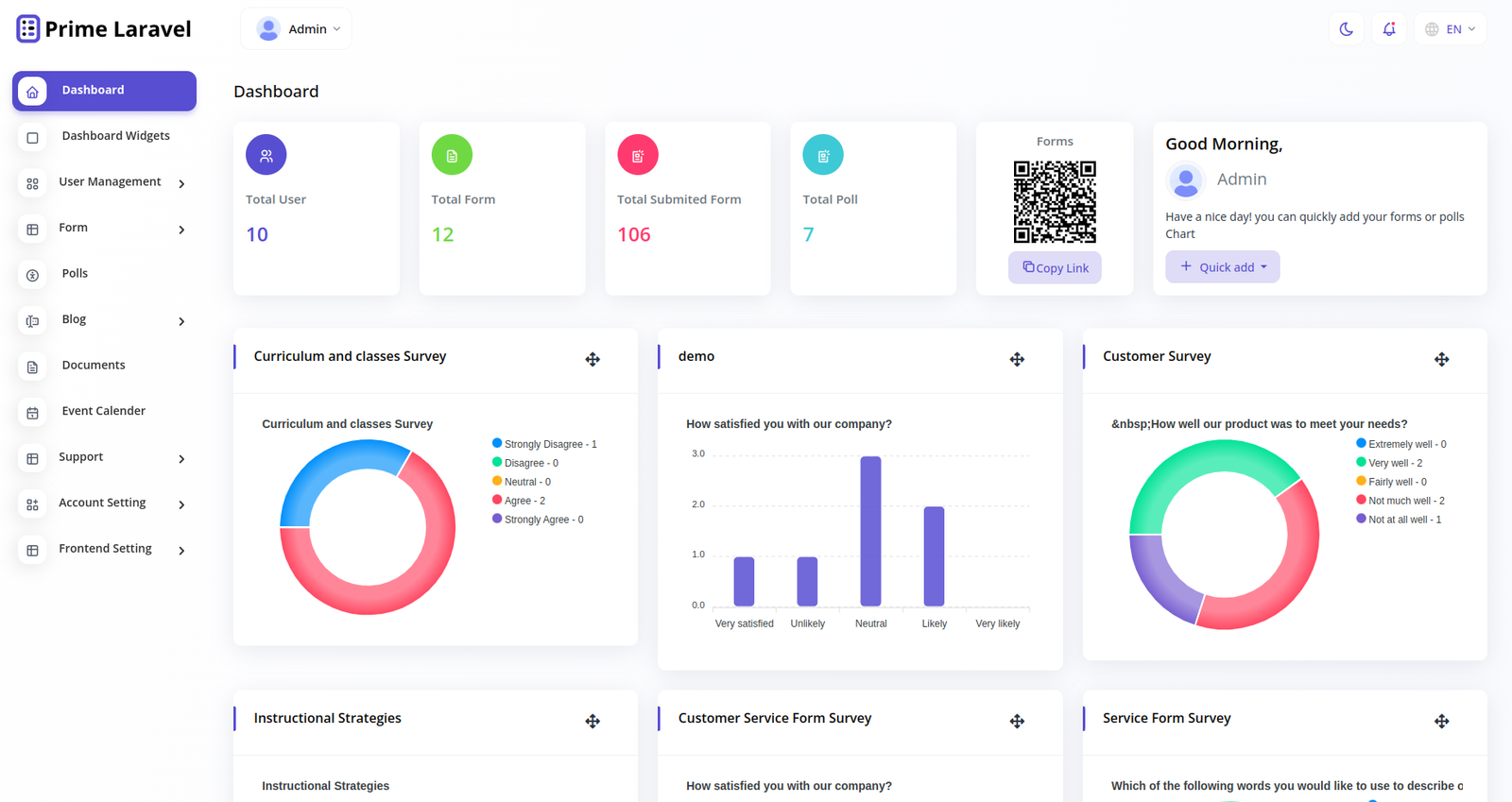Click the move handle on the demo widget
Image resolution: width=1512 pixels, height=802 pixels.
click(x=1017, y=359)
